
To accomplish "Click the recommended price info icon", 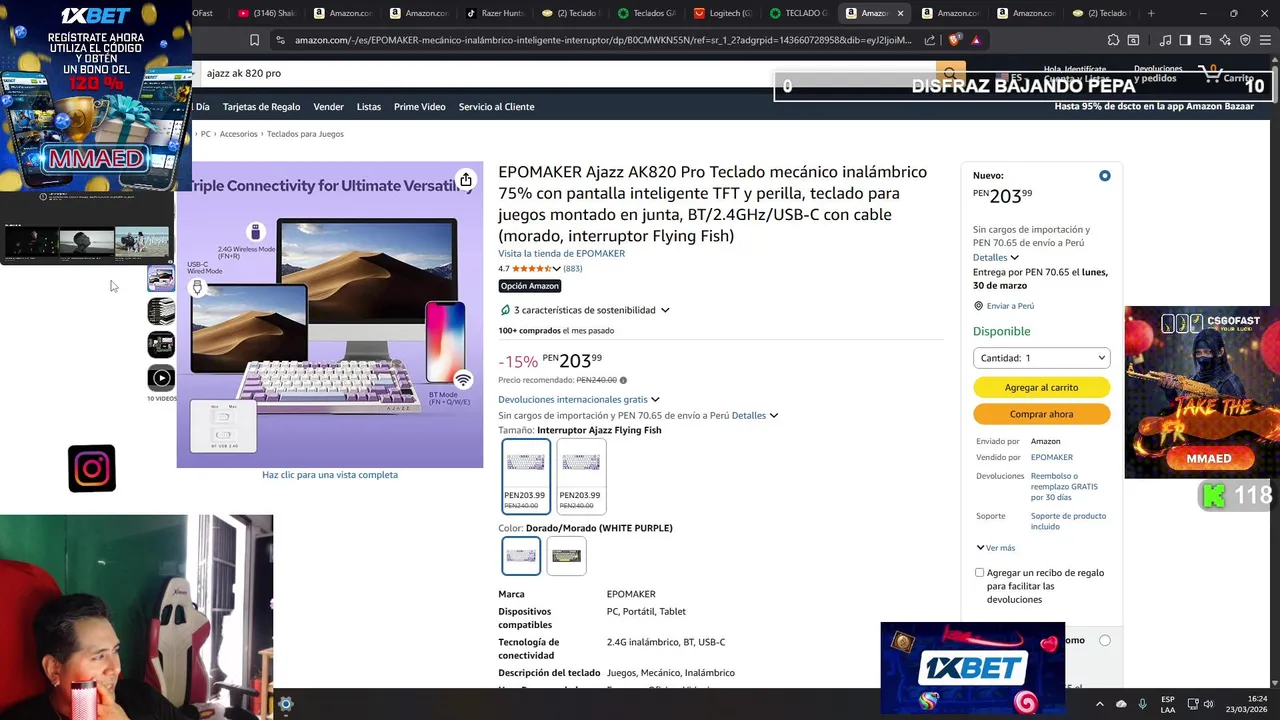I will 623,380.
